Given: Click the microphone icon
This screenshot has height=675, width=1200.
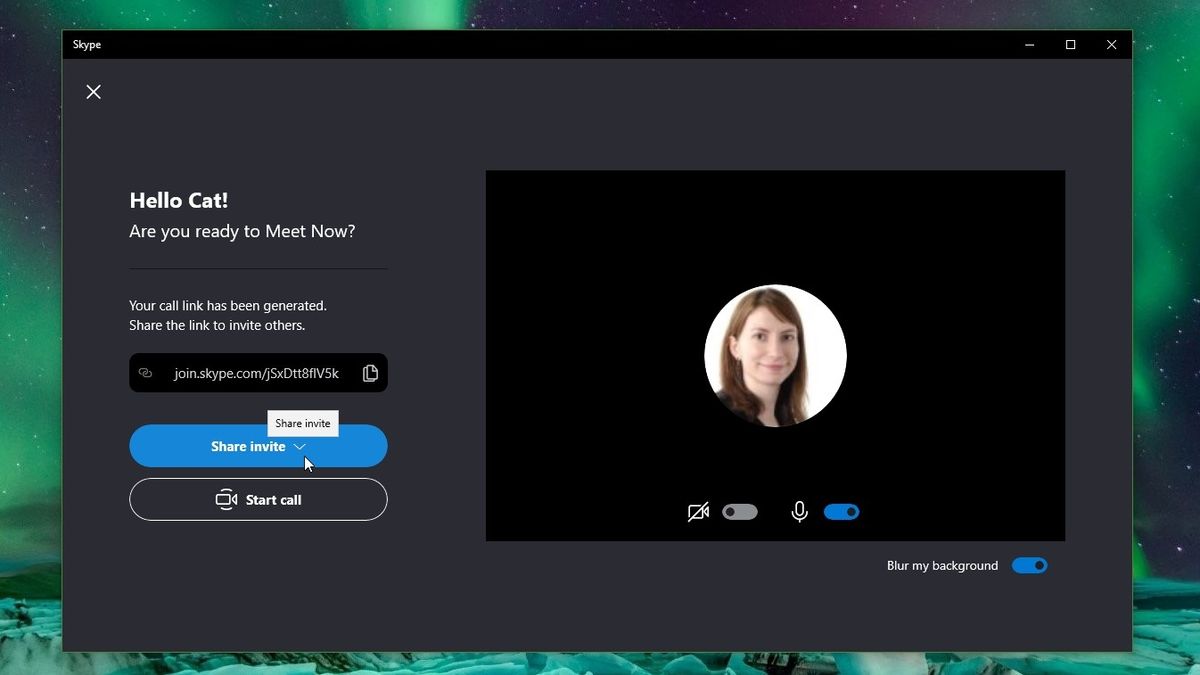Looking at the screenshot, I should pyautogui.click(x=799, y=511).
